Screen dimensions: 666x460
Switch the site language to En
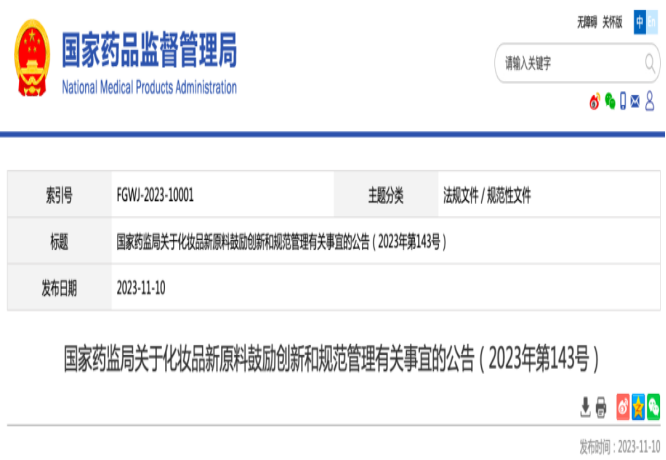(652, 22)
